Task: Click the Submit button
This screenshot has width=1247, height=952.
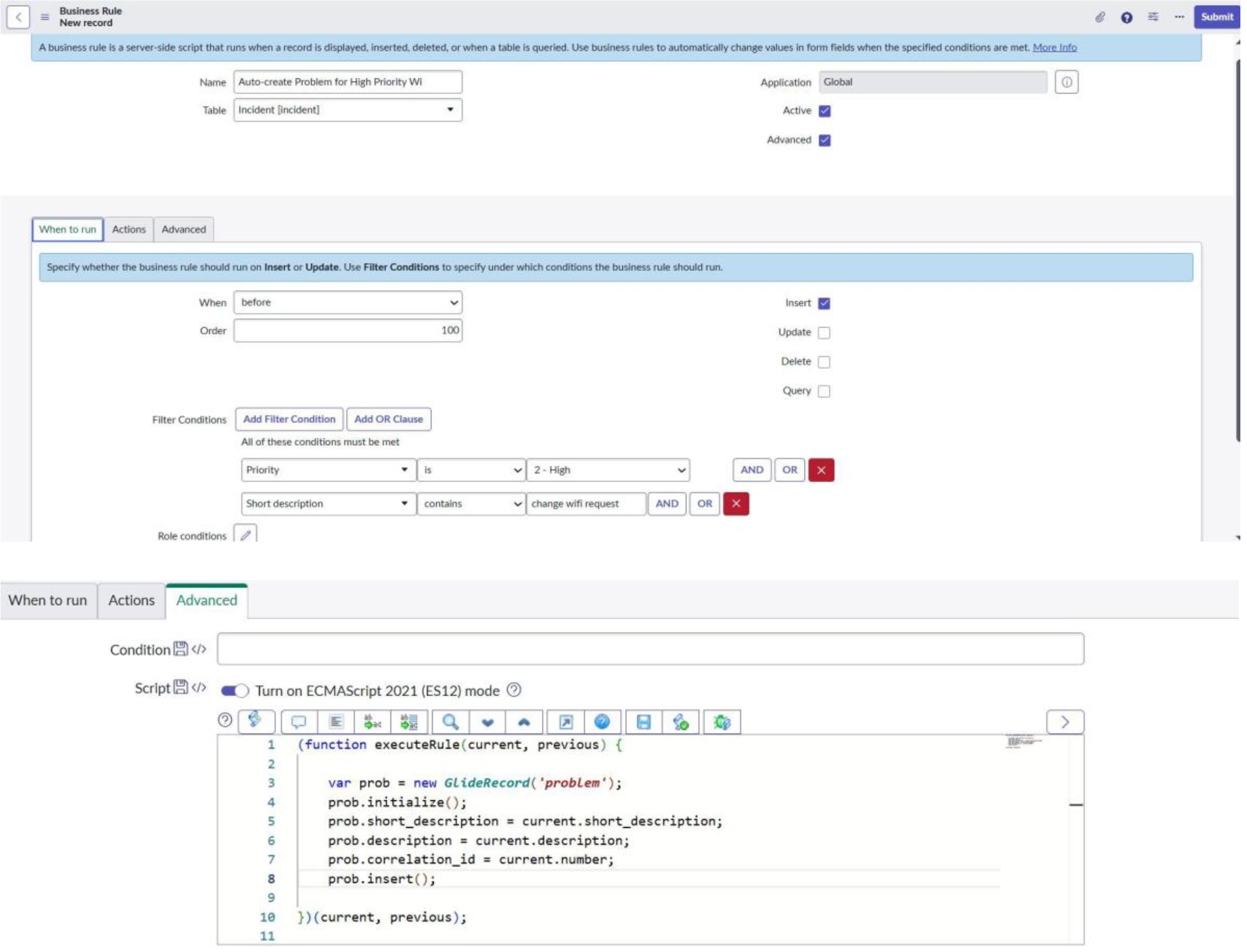Action: pyautogui.click(x=1217, y=17)
